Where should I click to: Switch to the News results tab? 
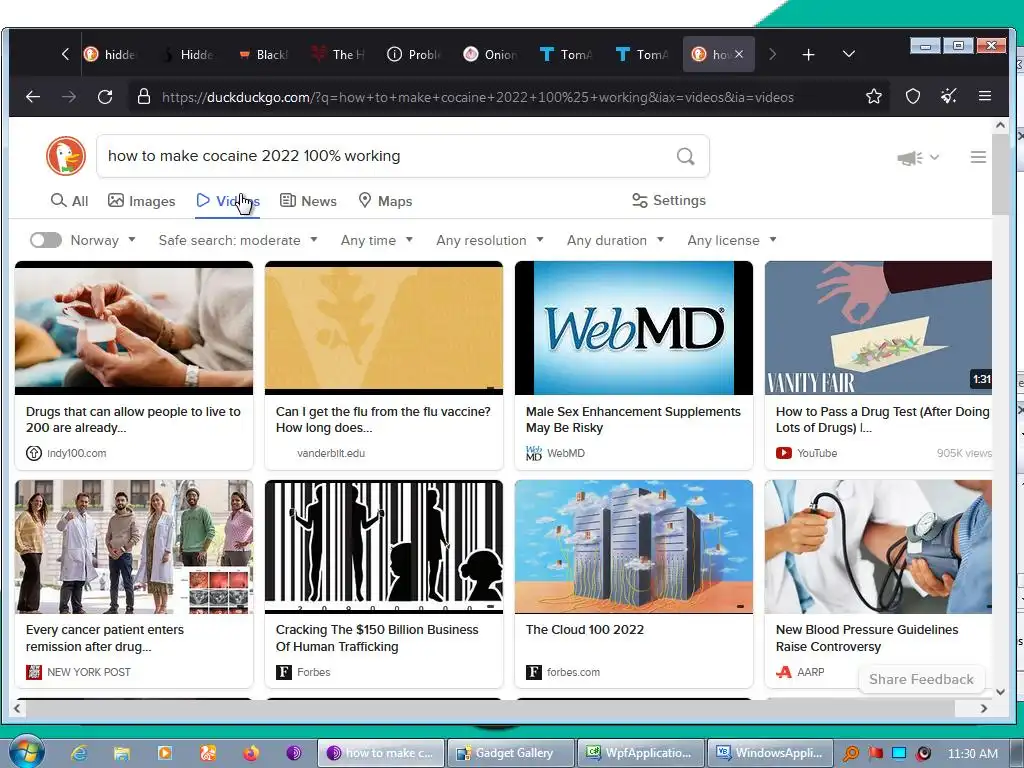(308, 200)
